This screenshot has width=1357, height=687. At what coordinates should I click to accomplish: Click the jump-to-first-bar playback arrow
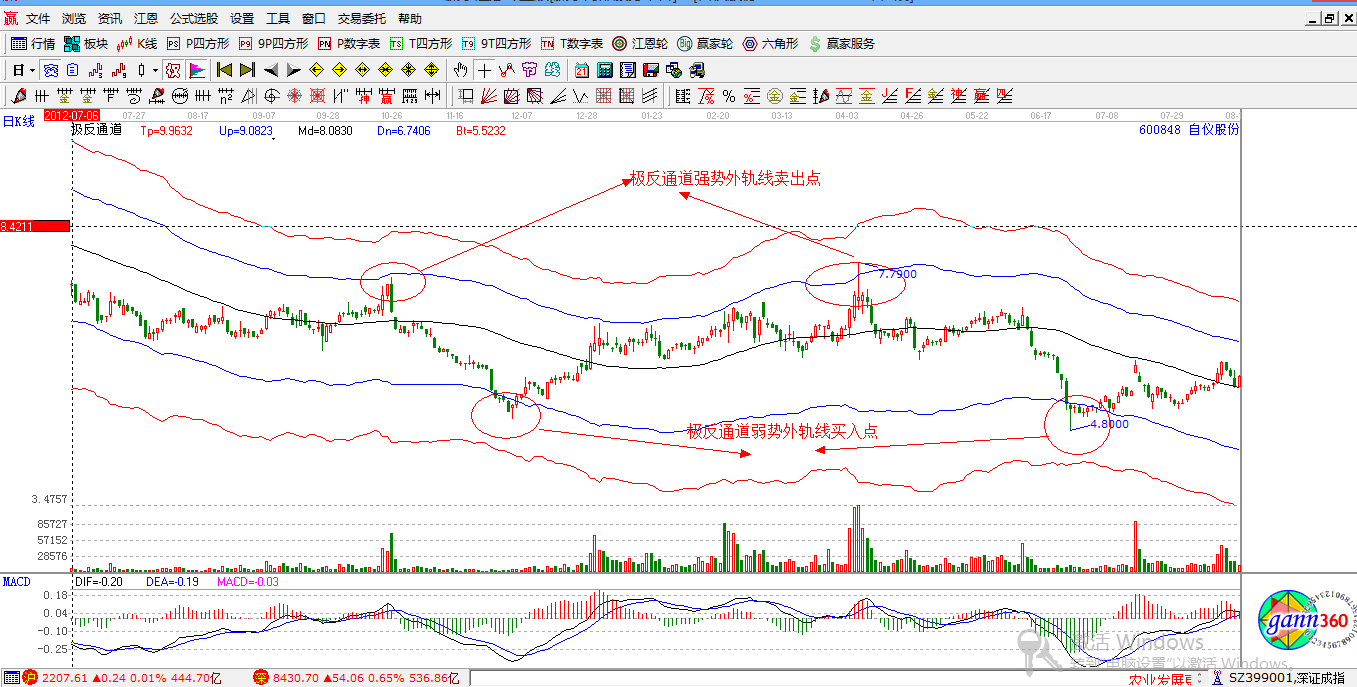(223, 70)
